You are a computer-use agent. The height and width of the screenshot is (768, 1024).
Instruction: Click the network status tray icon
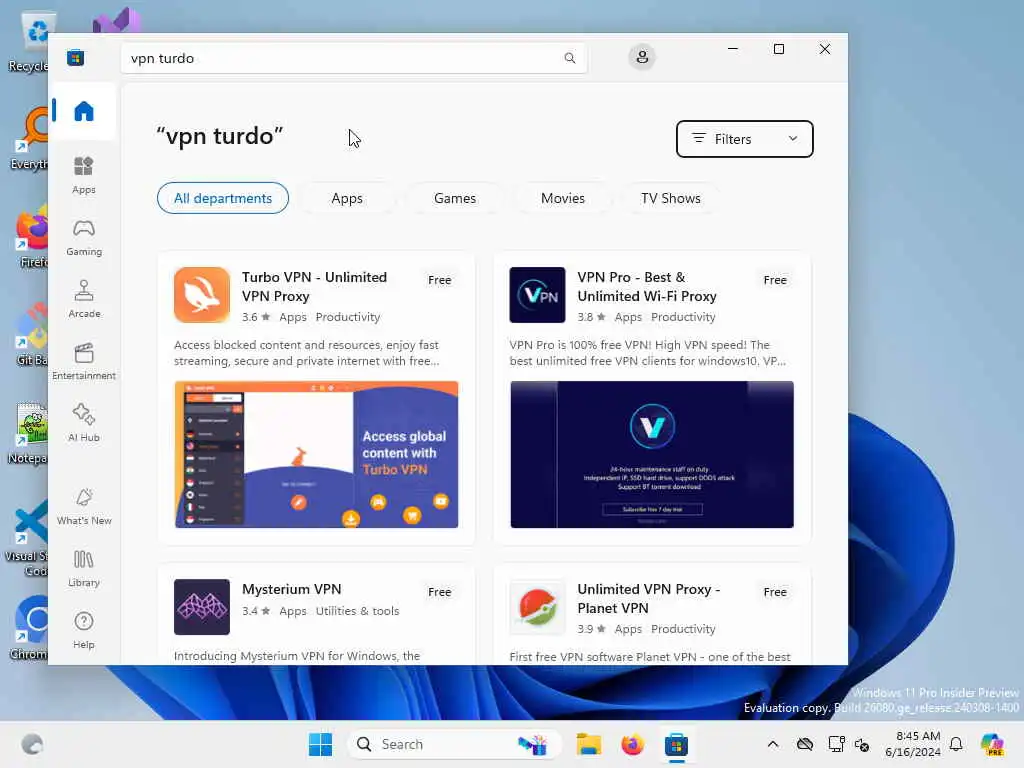click(837, 744)
